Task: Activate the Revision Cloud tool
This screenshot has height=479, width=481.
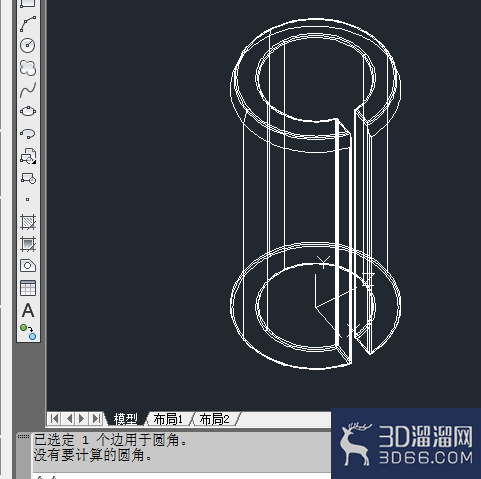Action: tap(28, 68)
